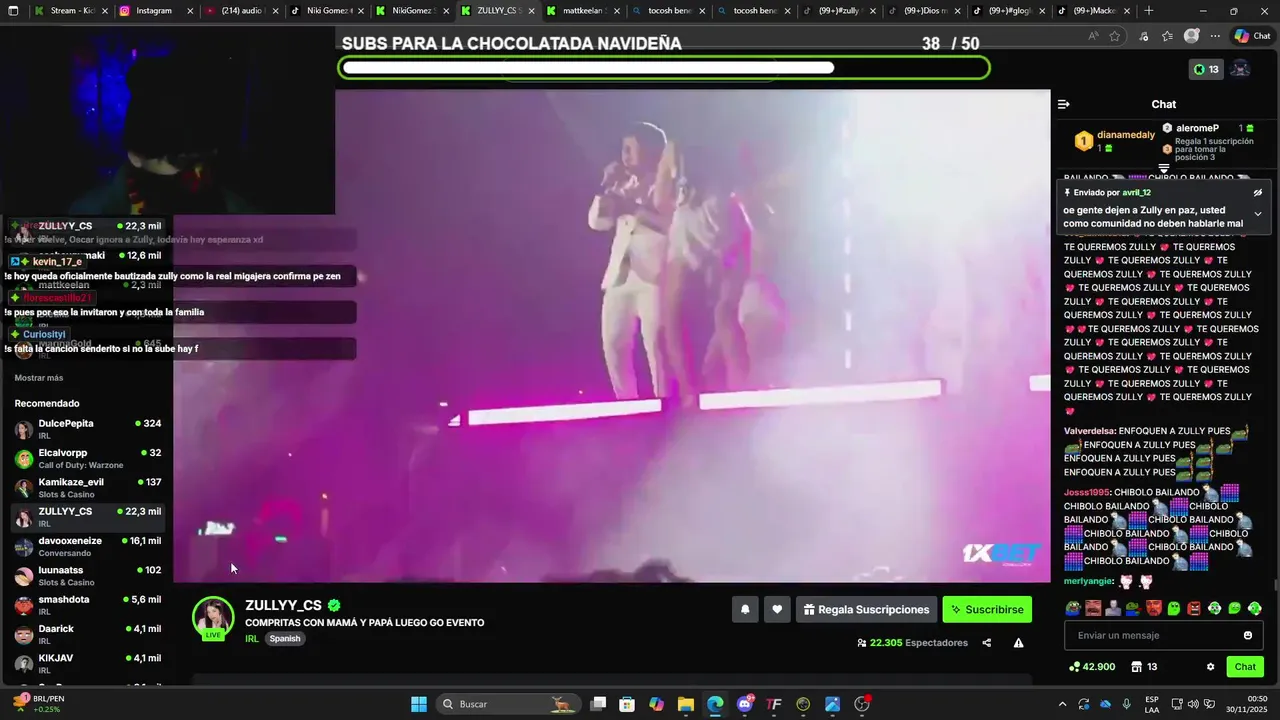
Task: Toggle Read aloud icon in address bar
Action: click(1093, 36)
